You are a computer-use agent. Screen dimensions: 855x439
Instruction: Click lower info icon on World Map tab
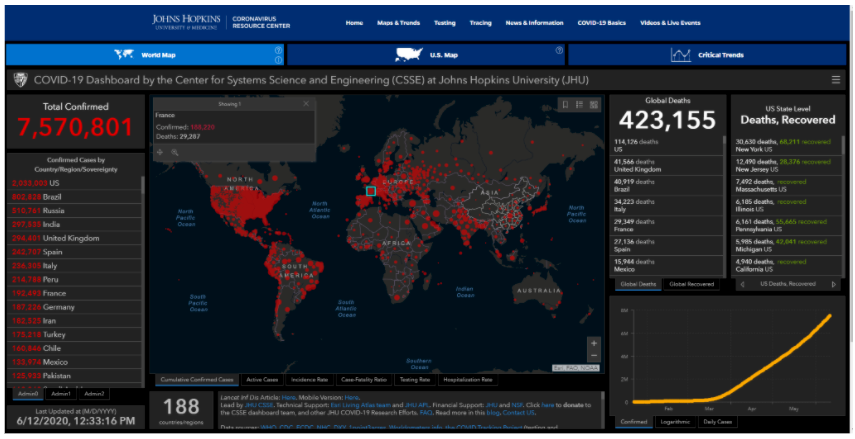pos(278,60)
